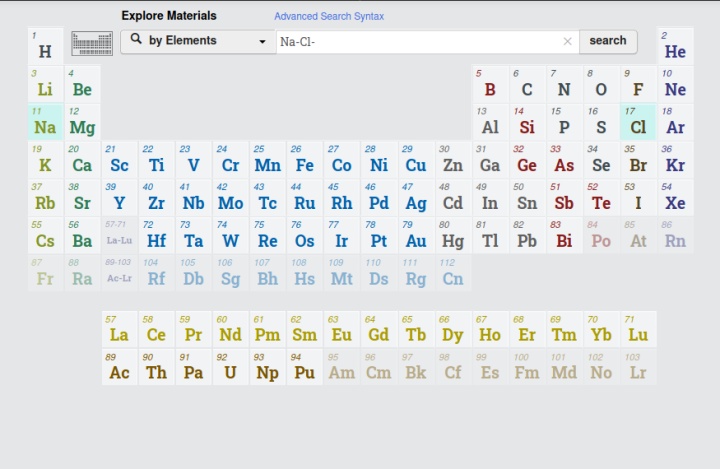Screen dimensions: 720x469
Task: Add Boron (B) to the search
Action: (x=490, y=84)
